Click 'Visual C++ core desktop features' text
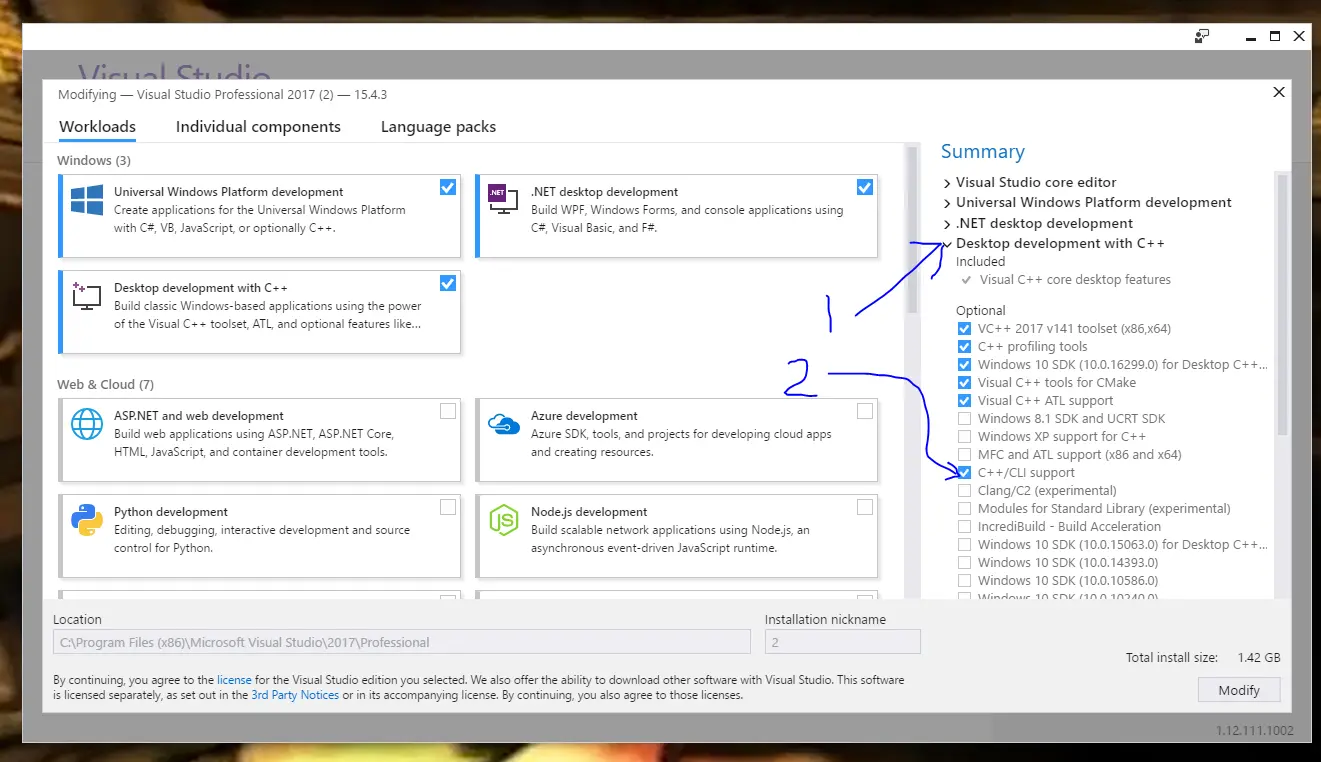Viewport: 1321px width, 762px height. point(1075,280)
